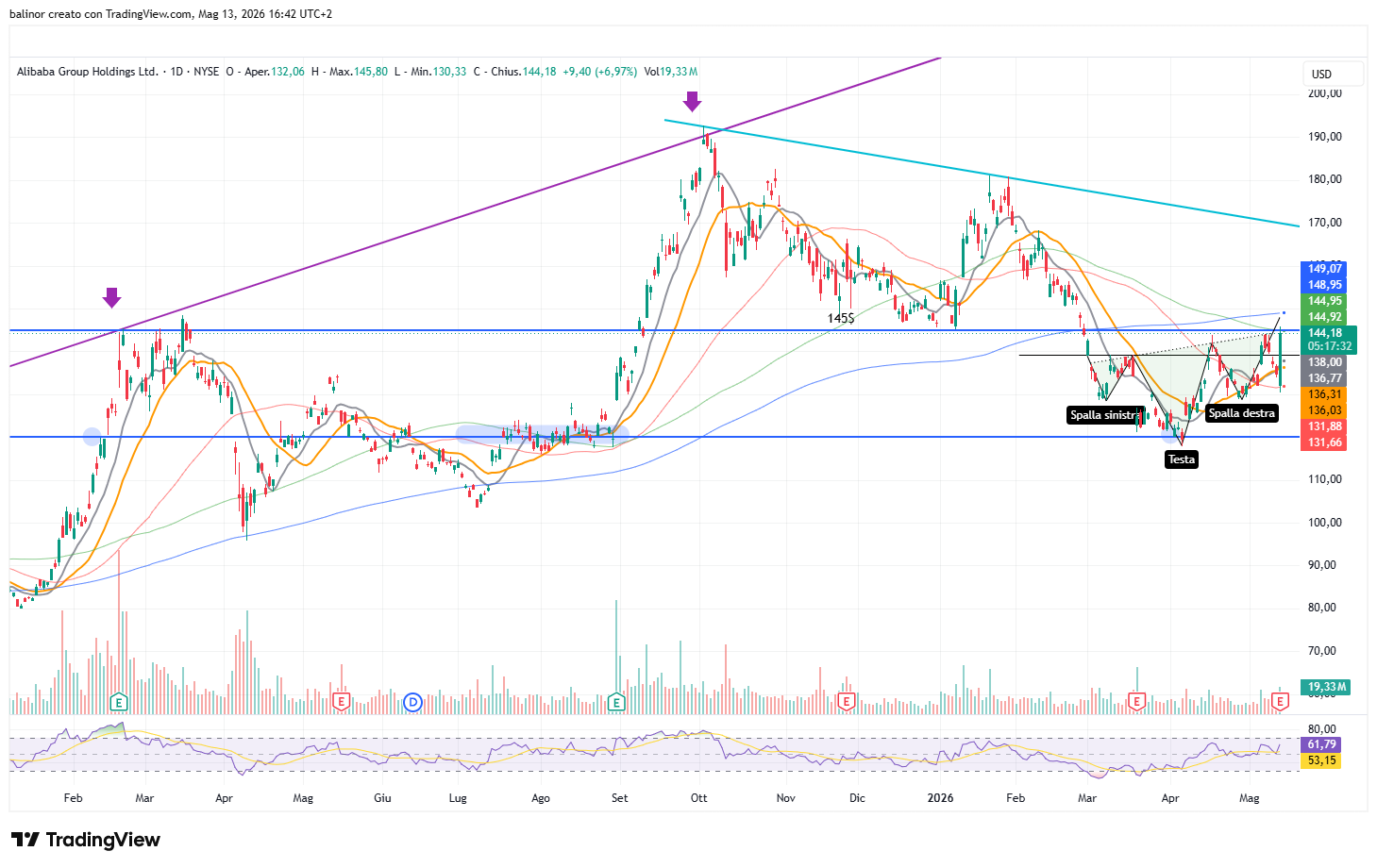Image resolution: width=1377 pixels, height=868 pixels.
Task: Click the 170,00 price axis label
Action: [x=1324, y=223]
